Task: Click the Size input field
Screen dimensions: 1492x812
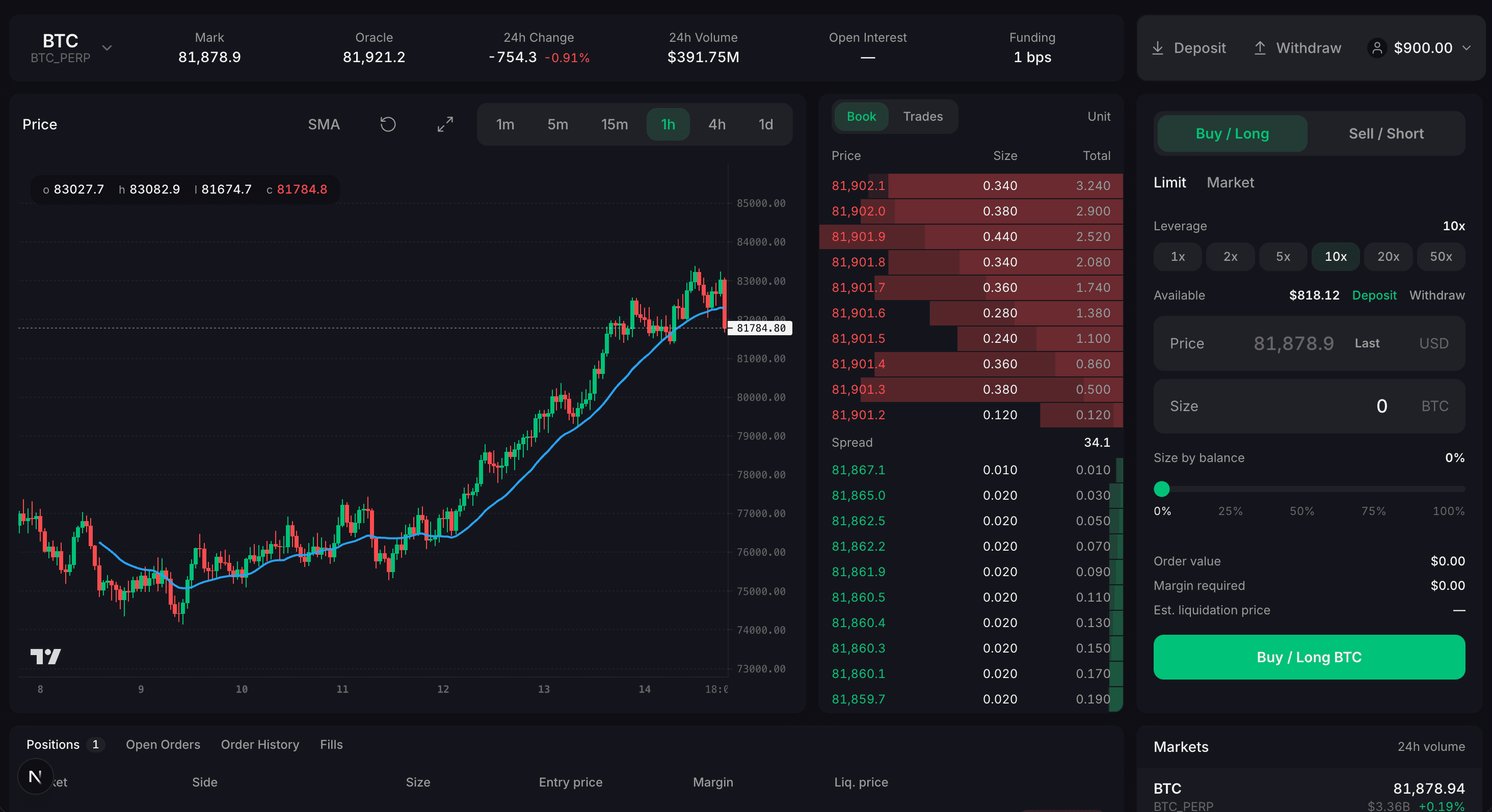Action: [1309, 406]
